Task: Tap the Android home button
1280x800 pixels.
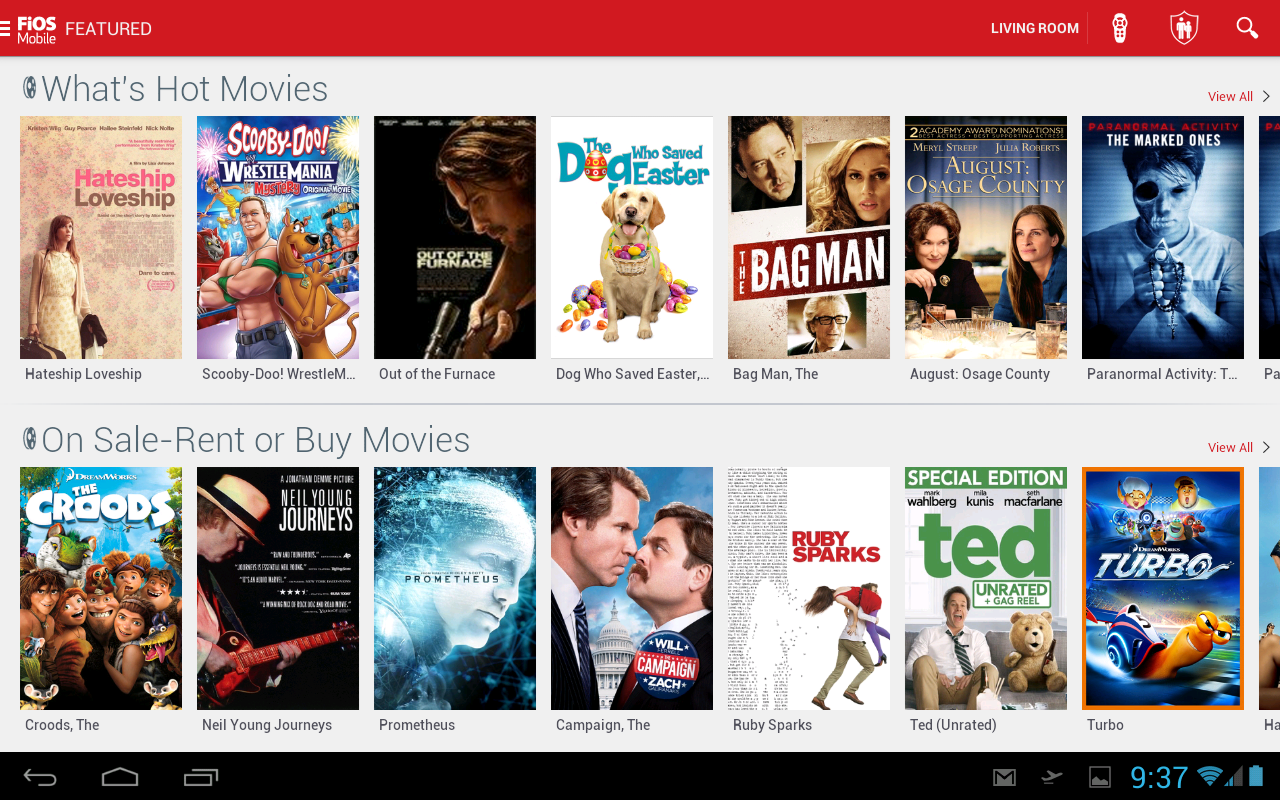Action: [120, 777]
